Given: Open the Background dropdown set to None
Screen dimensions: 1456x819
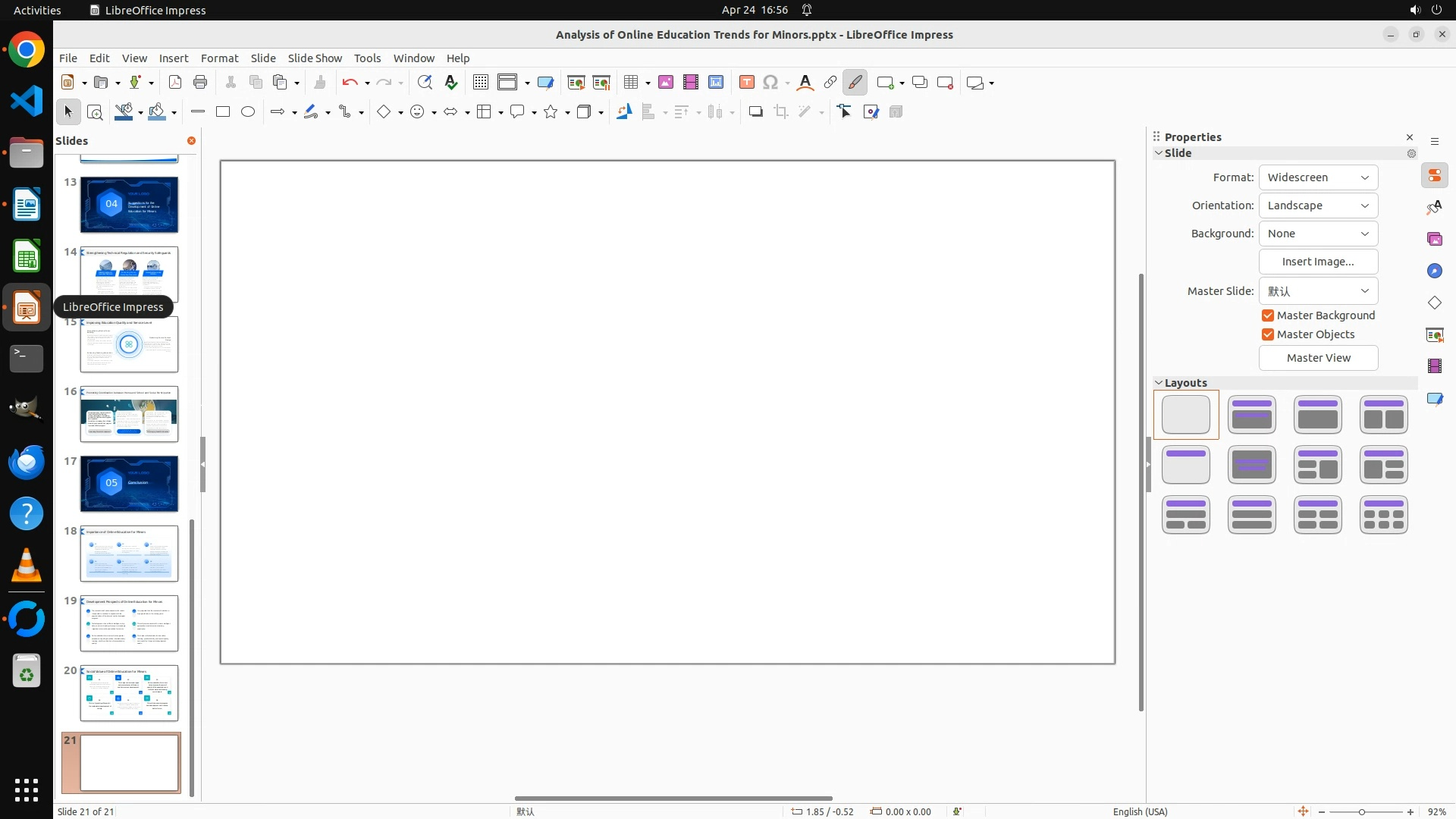Looking at the screenshot, I should click(1318, 234).
